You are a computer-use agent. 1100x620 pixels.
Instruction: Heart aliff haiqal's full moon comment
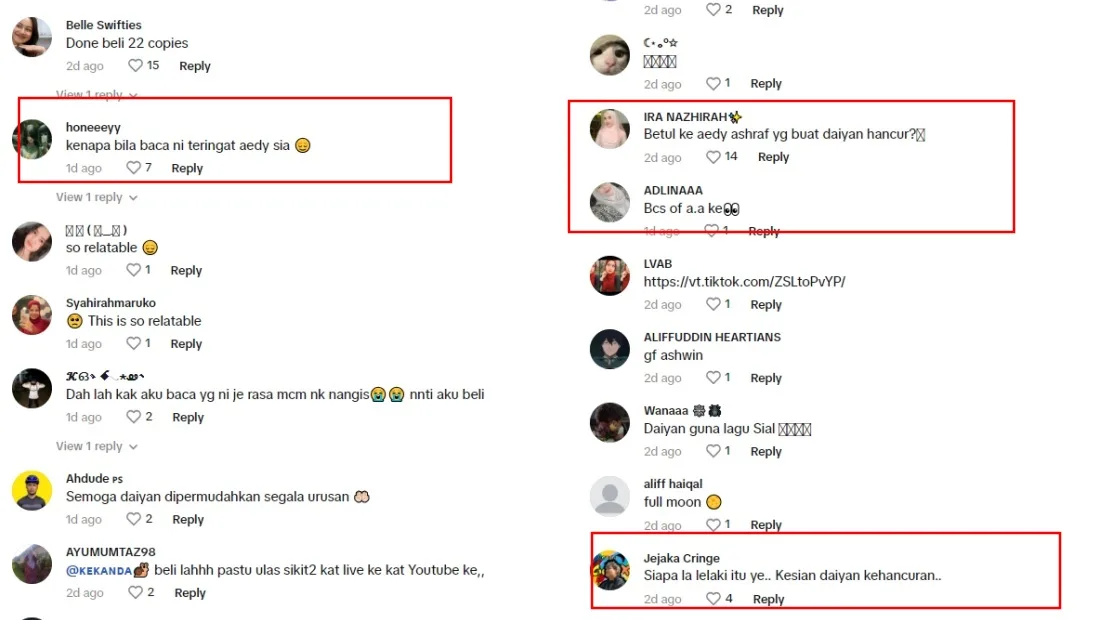pyautogui.click(x=713, y=525)
